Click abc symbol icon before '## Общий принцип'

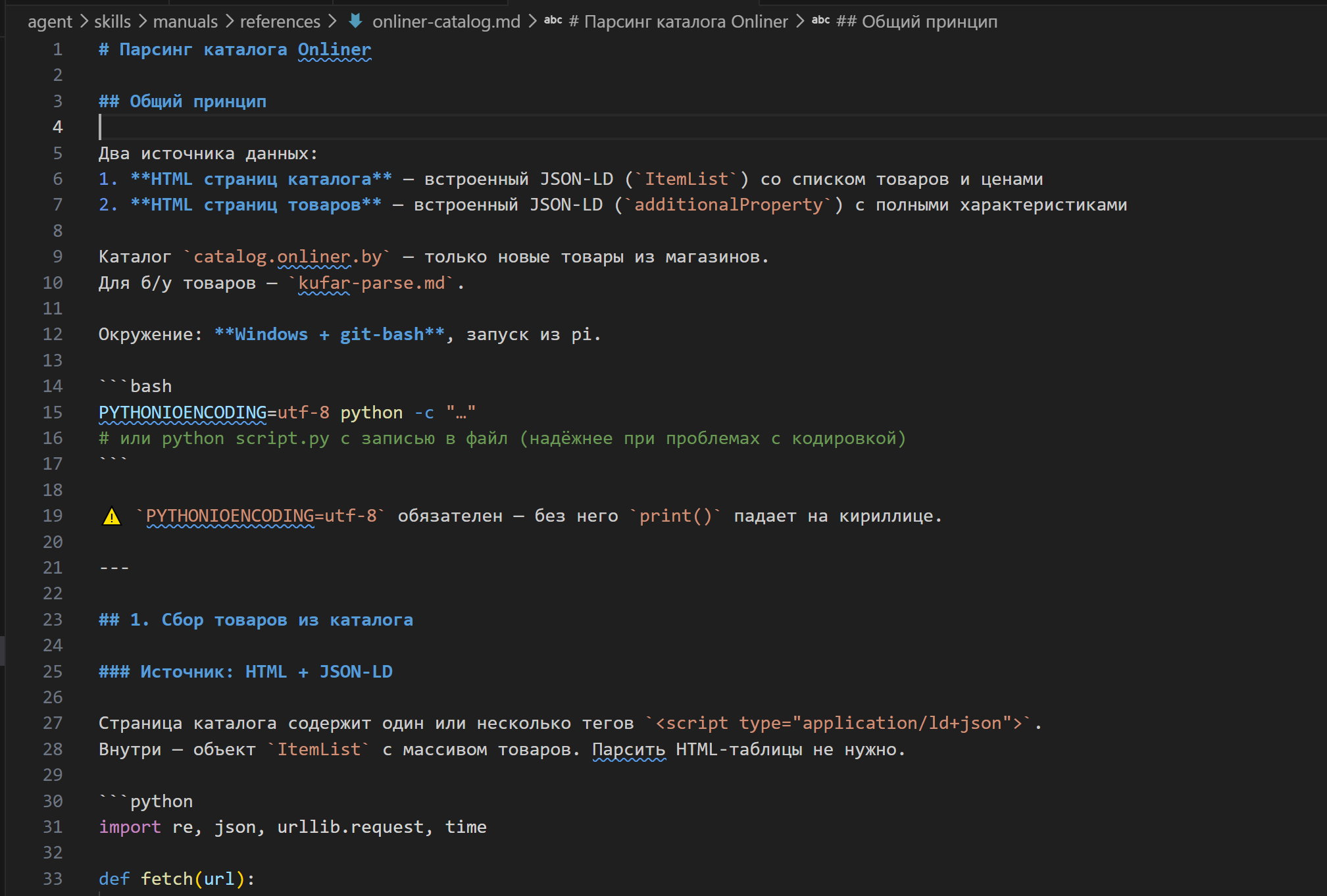coord(820,20)
